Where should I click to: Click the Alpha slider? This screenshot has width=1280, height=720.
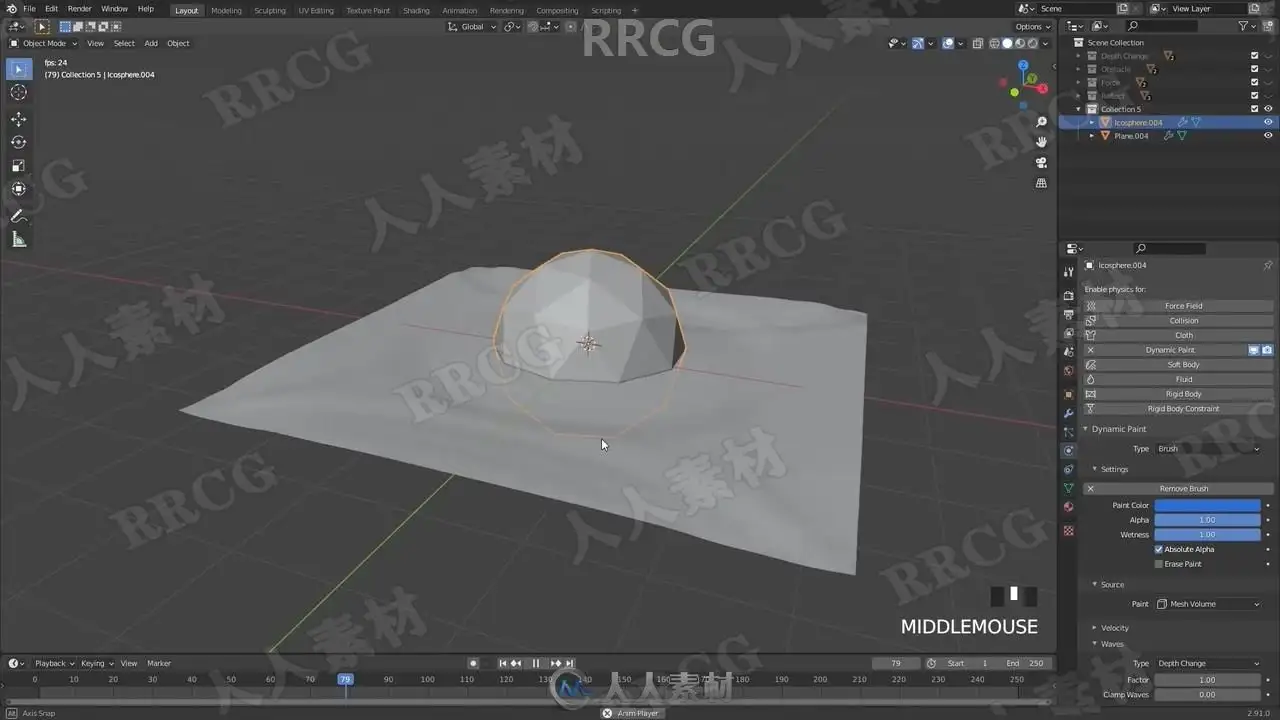(1208, 520)
